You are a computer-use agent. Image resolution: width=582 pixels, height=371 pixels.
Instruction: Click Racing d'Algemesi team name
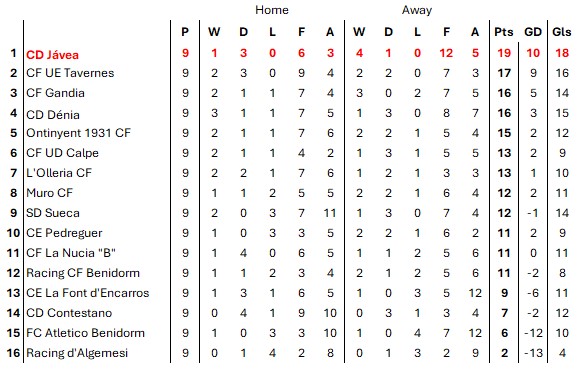[77, 353]
